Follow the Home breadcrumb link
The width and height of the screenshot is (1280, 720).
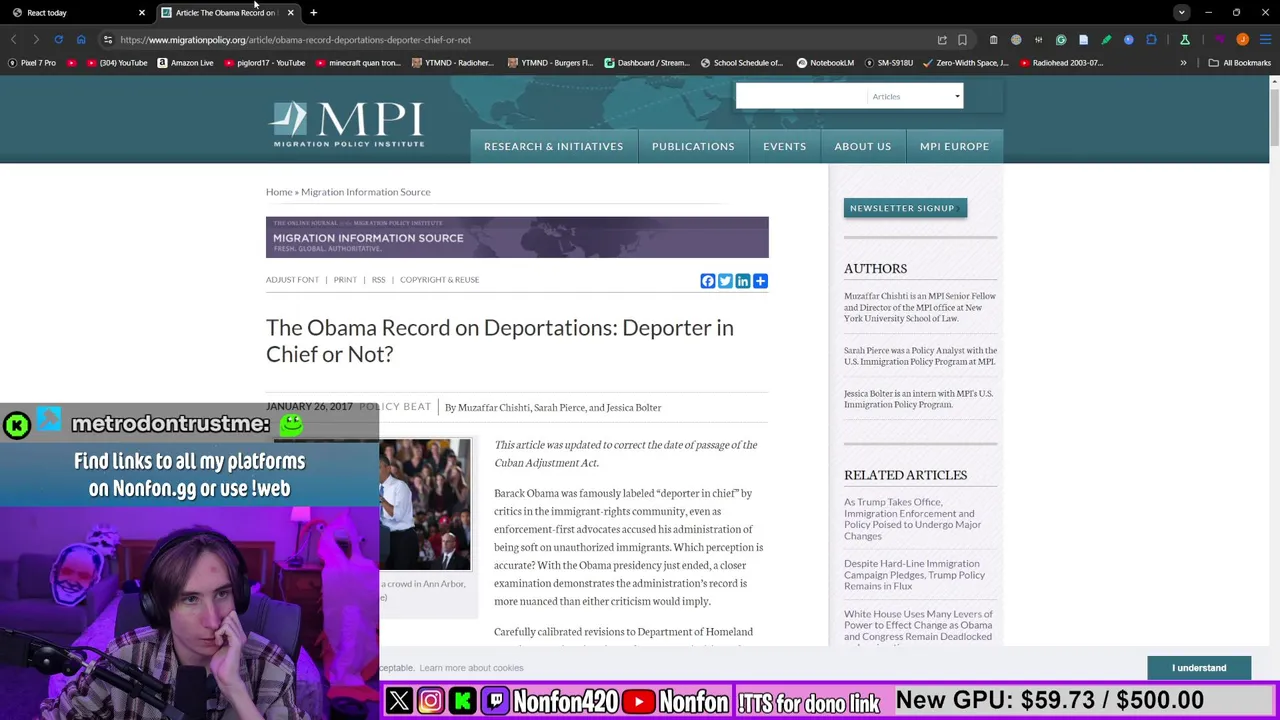(x=279, y=192)
